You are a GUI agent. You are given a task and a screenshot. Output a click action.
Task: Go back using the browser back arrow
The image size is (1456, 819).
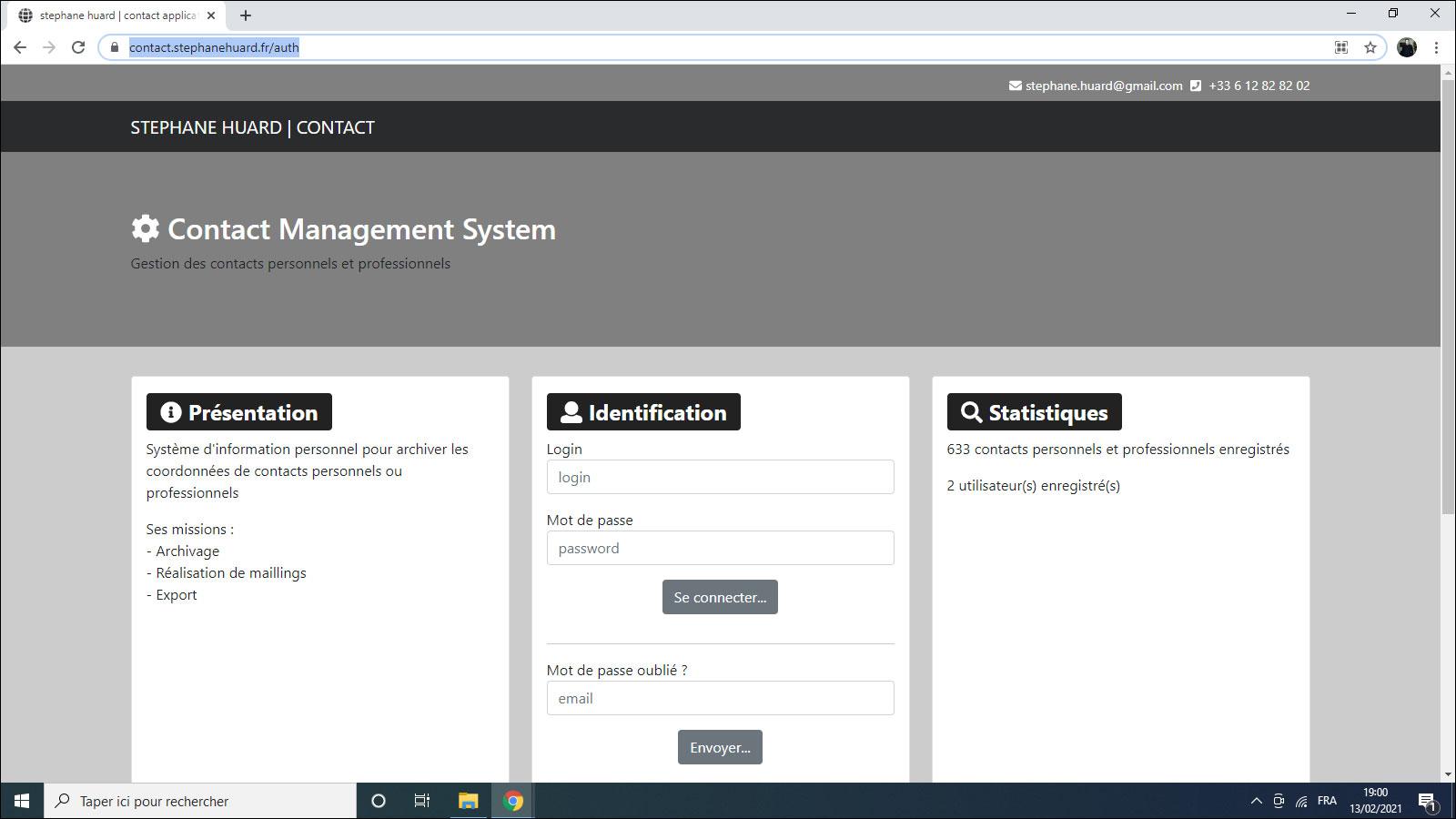[x=20, y=47]
